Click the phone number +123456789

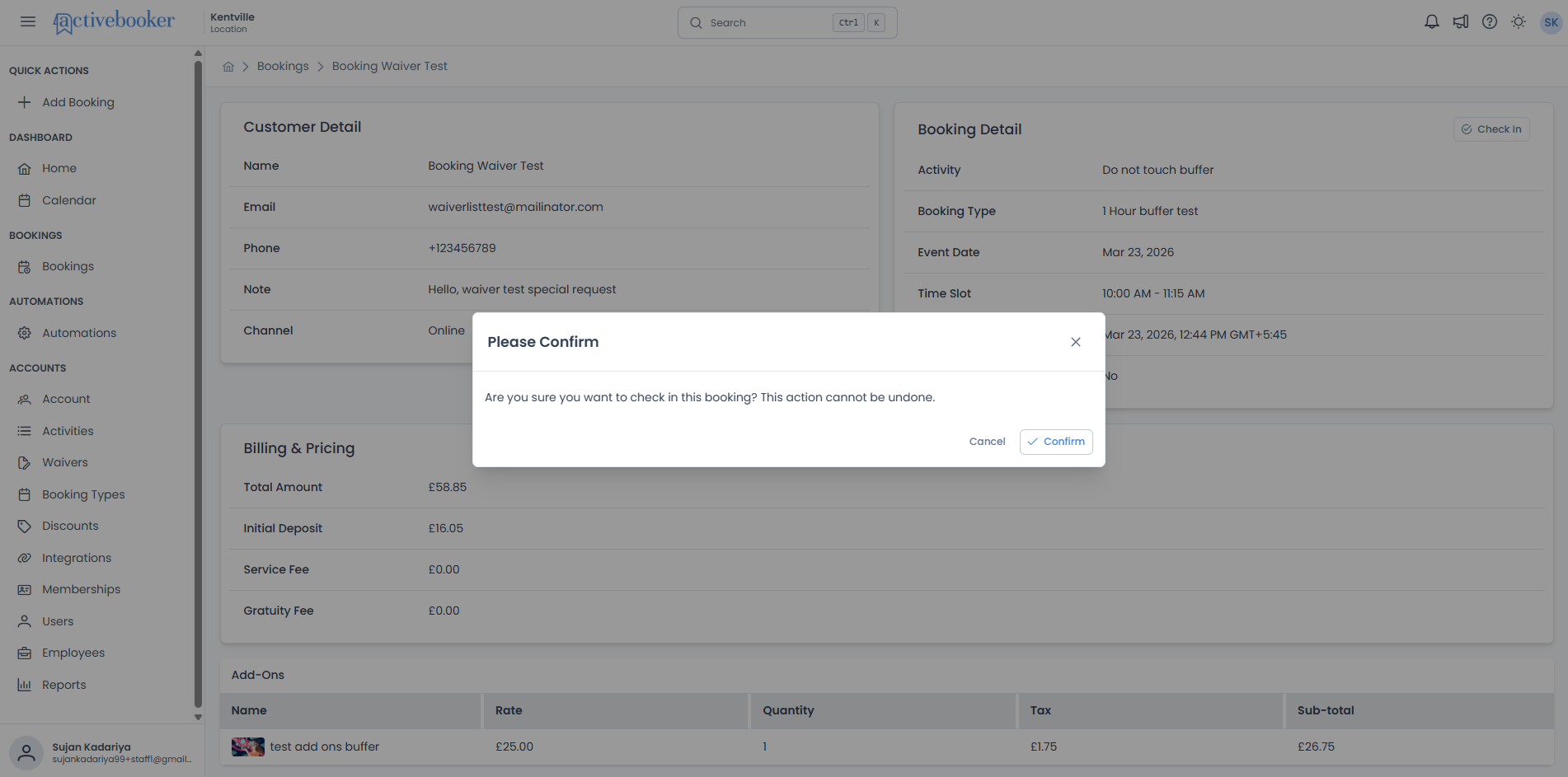462,248
